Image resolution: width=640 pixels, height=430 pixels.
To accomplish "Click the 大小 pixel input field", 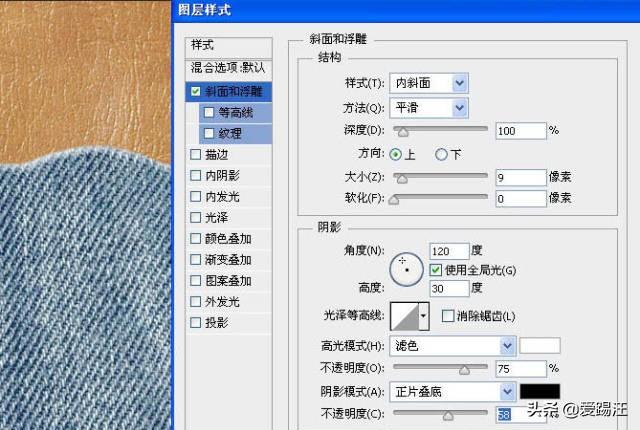I will click(521, 177).
